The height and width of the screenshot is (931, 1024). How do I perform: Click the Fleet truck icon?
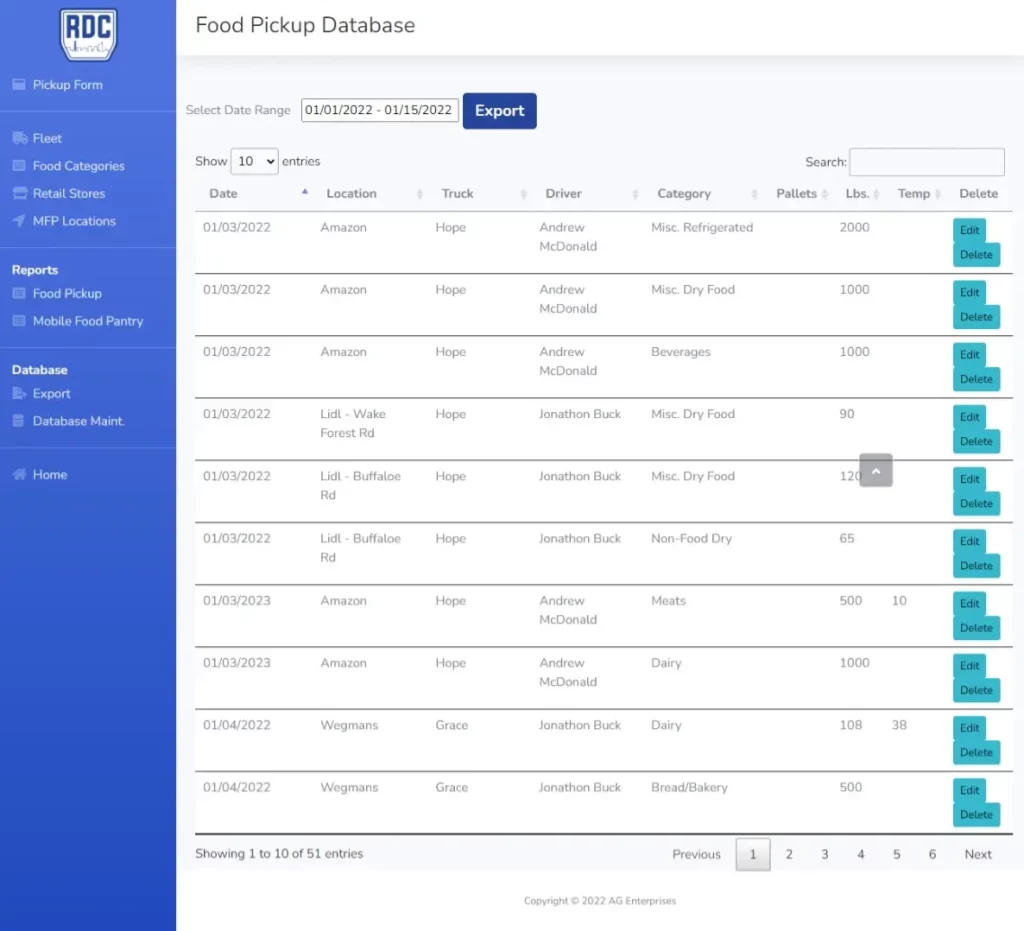(x=20, y=138)
